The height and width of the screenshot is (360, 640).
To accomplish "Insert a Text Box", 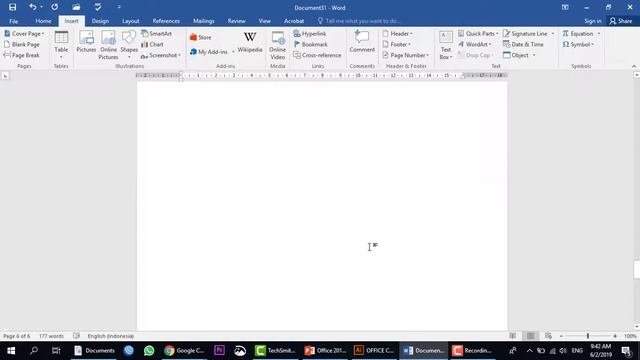I will click(x=446, y=45).
